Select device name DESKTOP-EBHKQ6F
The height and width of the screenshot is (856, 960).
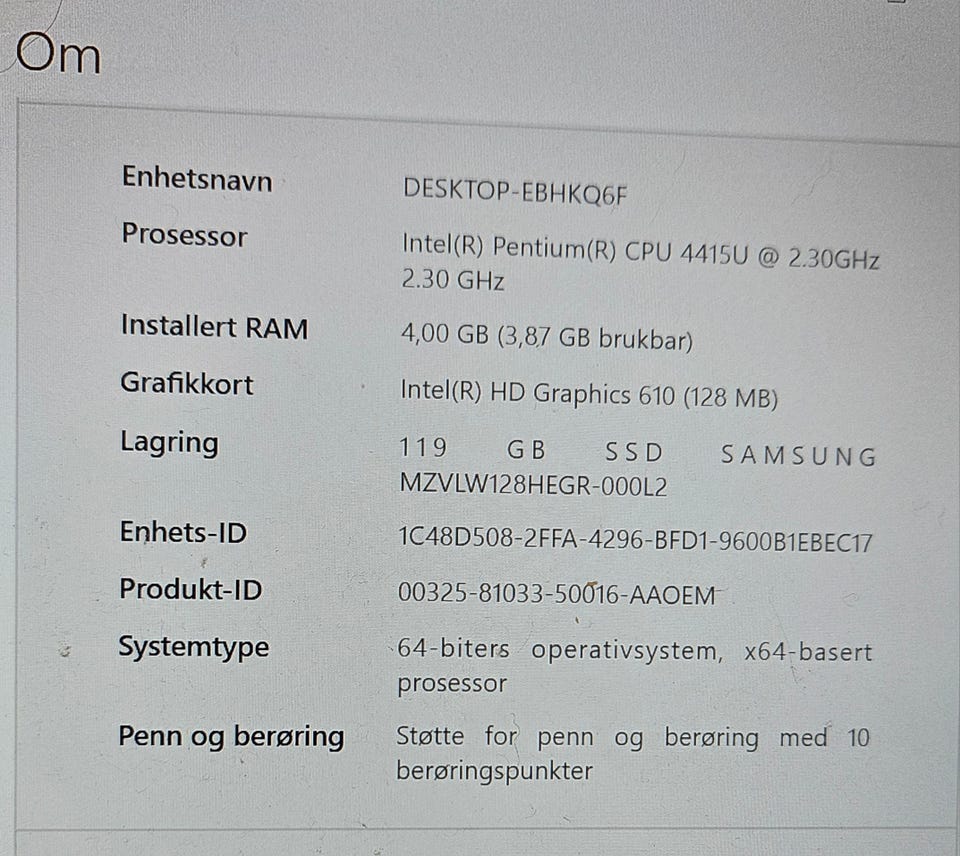coord(515,192)
